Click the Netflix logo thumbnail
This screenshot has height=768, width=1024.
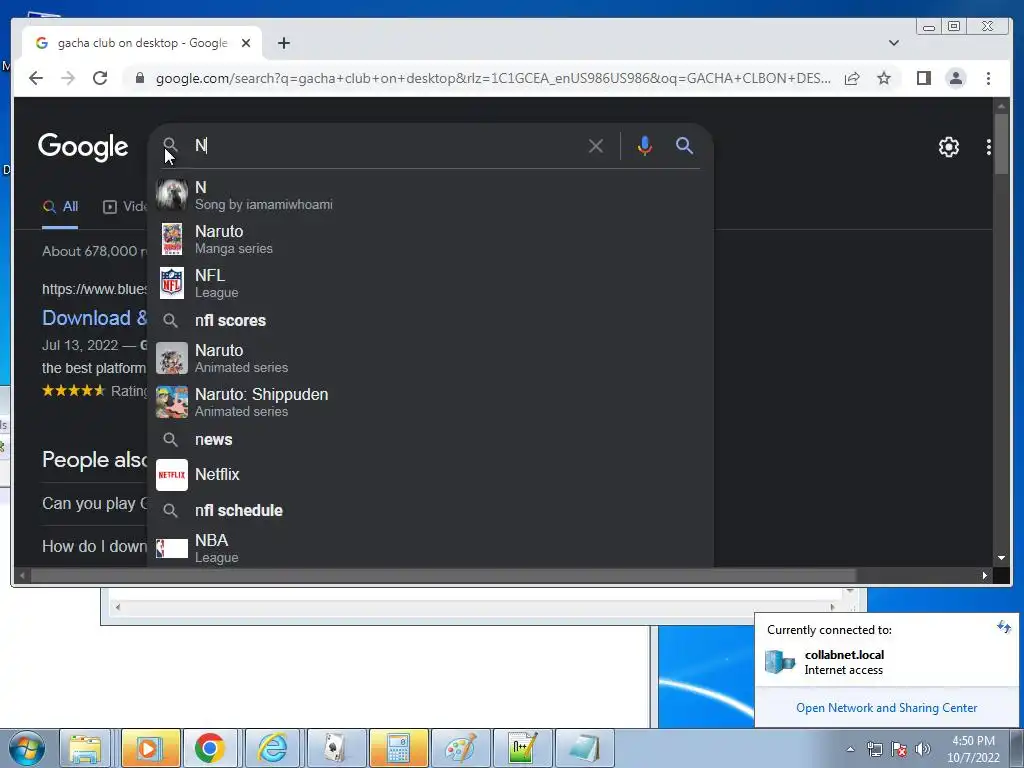(x=172, y=475)
